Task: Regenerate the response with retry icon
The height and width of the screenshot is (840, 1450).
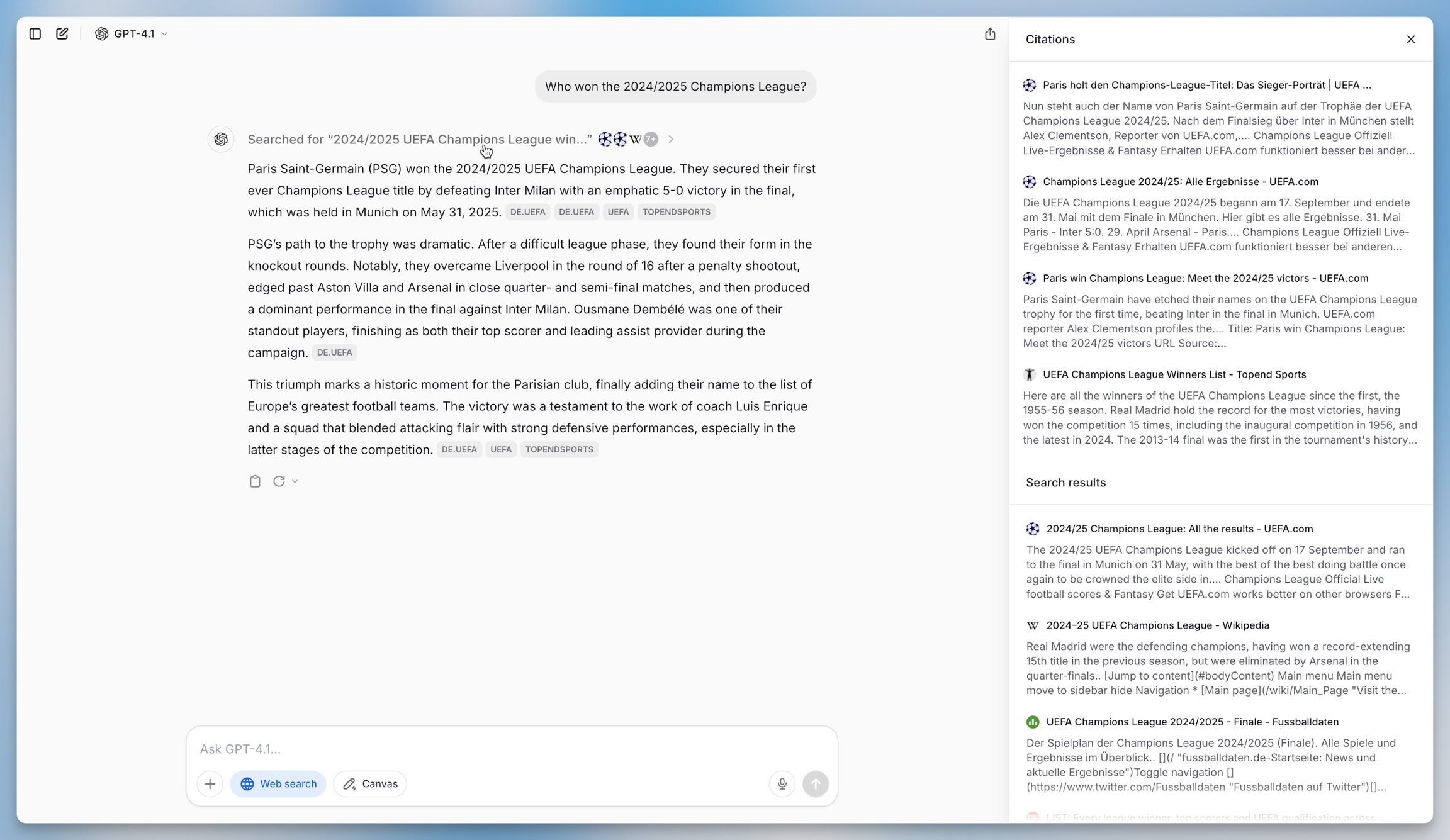Action: click(279, 481)
